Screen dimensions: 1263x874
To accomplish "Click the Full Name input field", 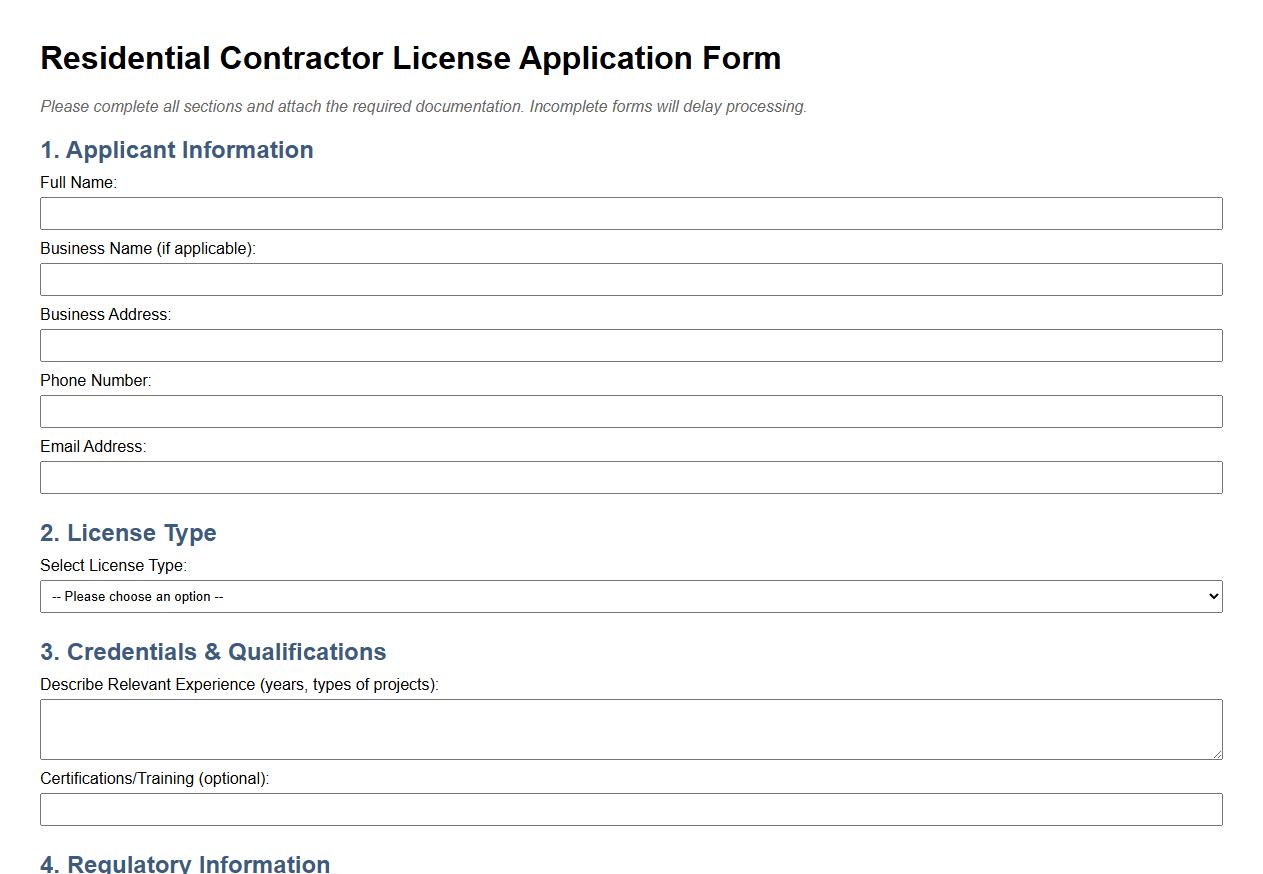I will [630, 213].
